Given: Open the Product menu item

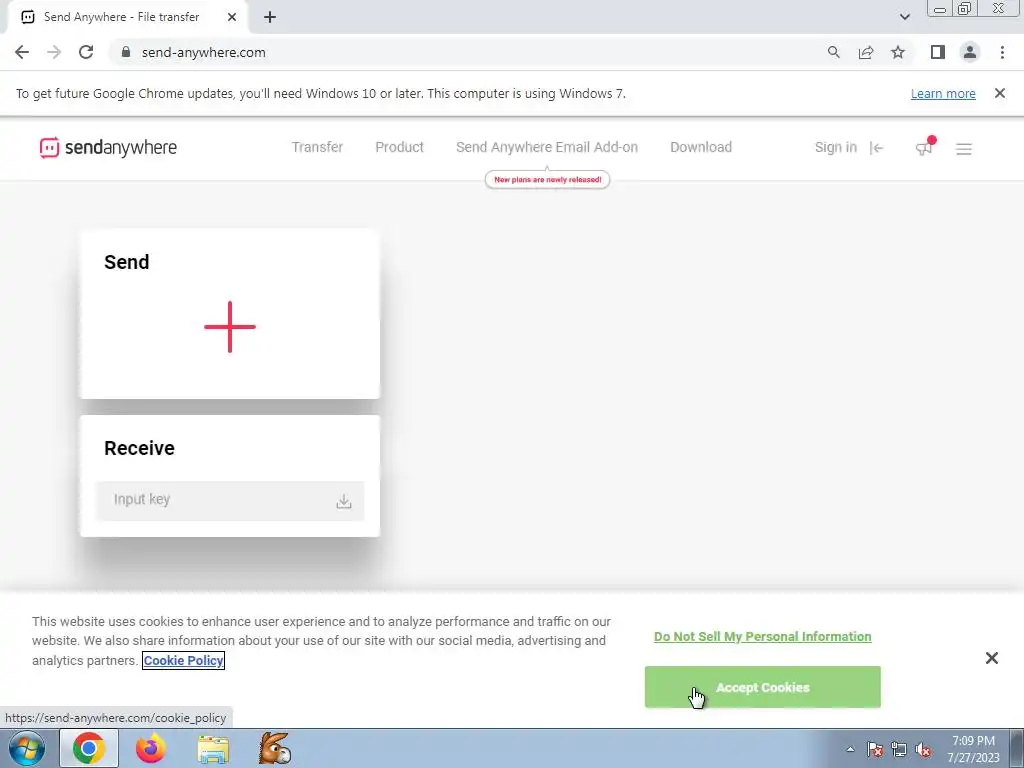Looking at the screenshot, I should point(400,147).
